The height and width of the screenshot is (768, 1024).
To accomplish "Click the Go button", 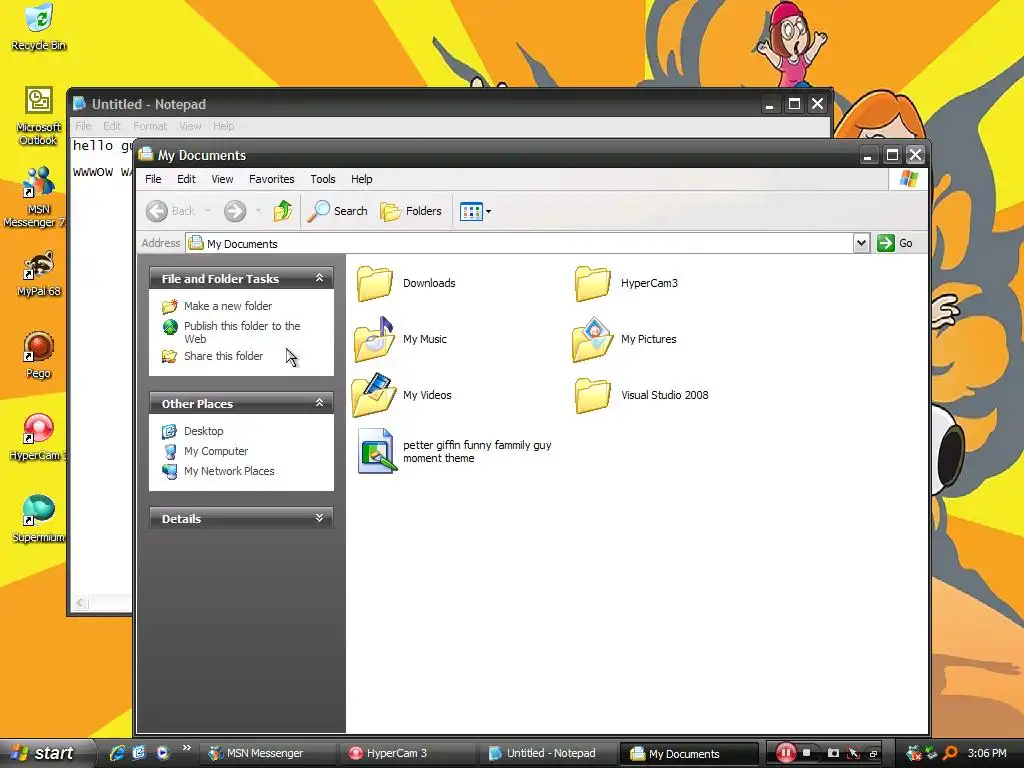I will click(x=896, y=243).
